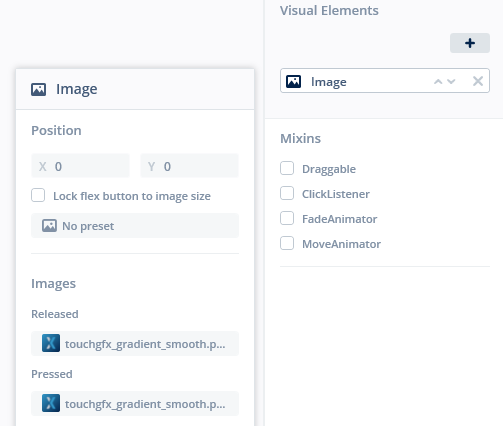Screen dimensions: 503x426
Task: Click the Pressed image thumbnail icon
Action: pyautogui.click(x=51, y=403)
